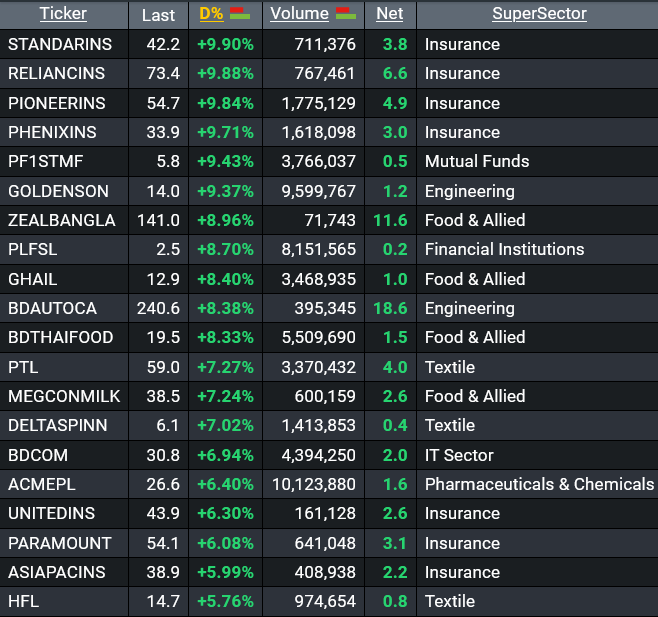
Task: Click the Last column header
Action: (x=158, y=15)
